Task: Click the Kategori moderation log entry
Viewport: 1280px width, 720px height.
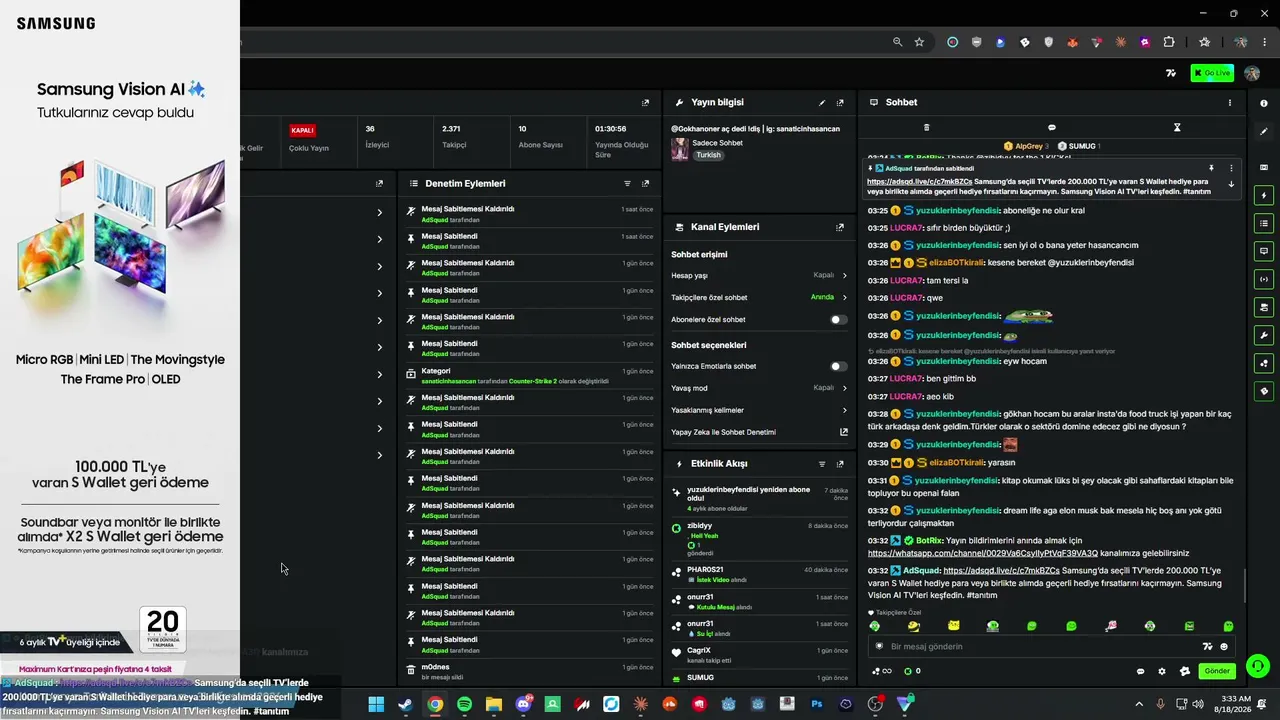Action: (530, 375)
